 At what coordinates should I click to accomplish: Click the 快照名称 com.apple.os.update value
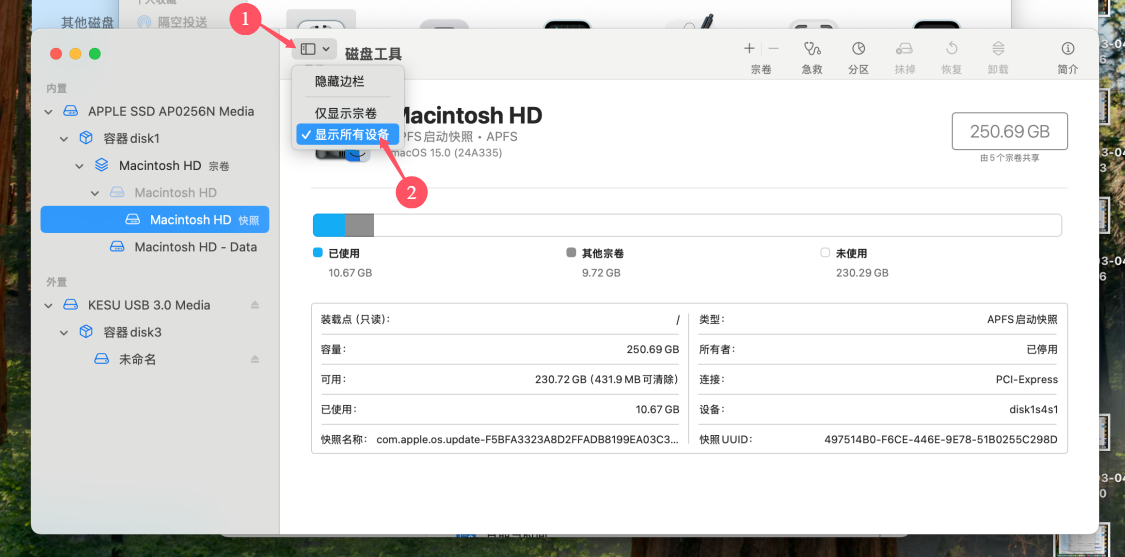527,439
